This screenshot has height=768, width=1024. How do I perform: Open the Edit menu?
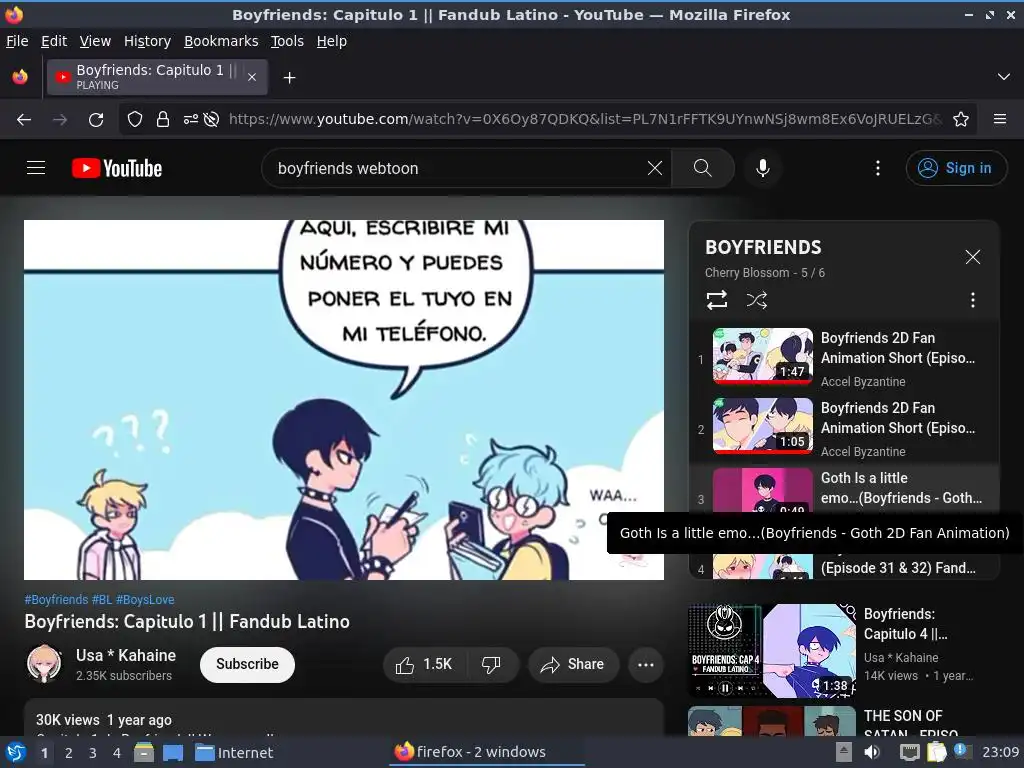coord(54,41)
